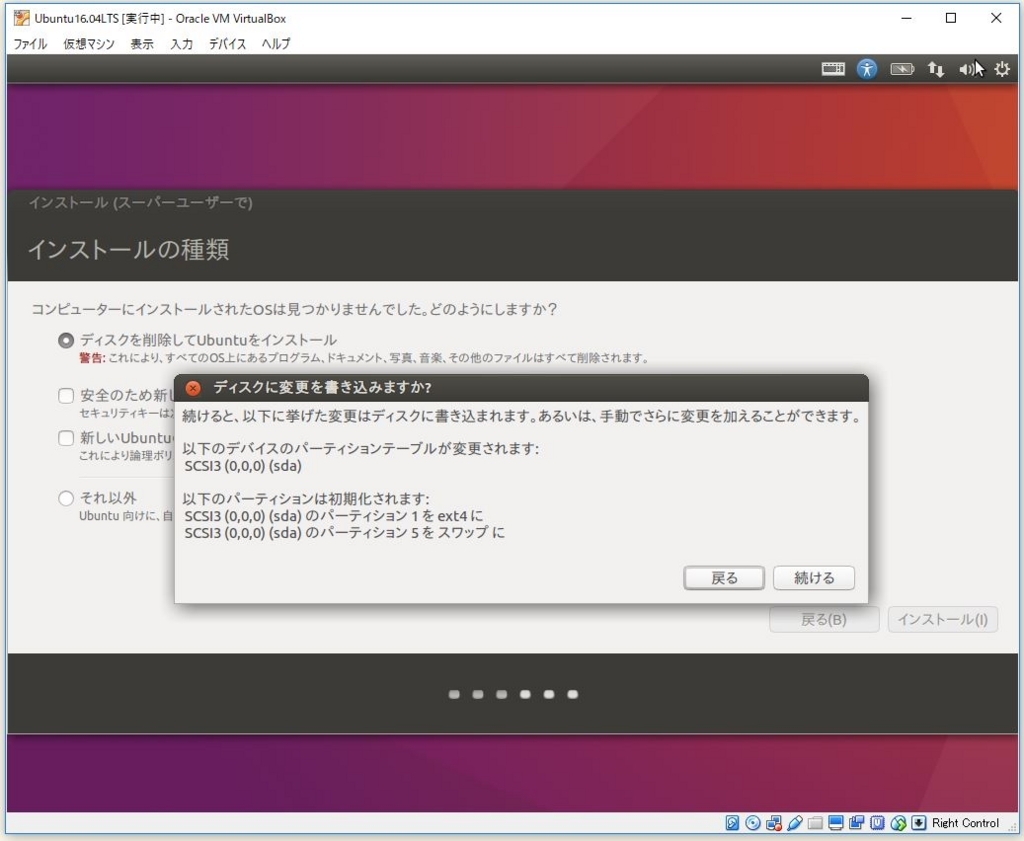Open the network up/down arrows indicator
The image size is (1024, 841).
pos(936,69)
